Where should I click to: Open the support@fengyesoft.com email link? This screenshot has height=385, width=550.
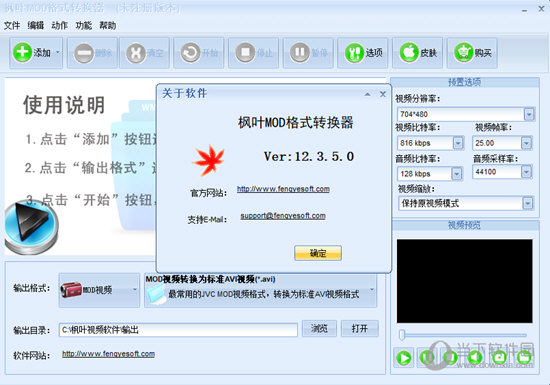pyautogui.click(x=283, y=216)
